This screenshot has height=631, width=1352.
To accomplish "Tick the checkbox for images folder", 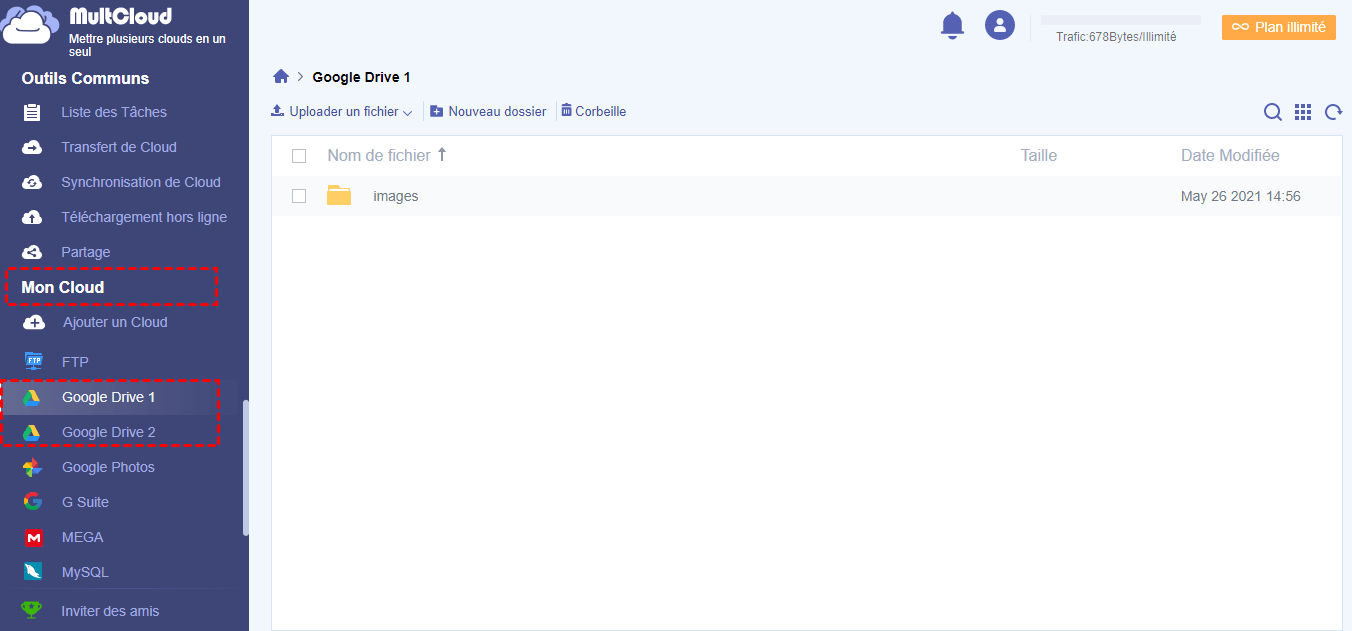I will pyautogui.click(x=299, y=196).
